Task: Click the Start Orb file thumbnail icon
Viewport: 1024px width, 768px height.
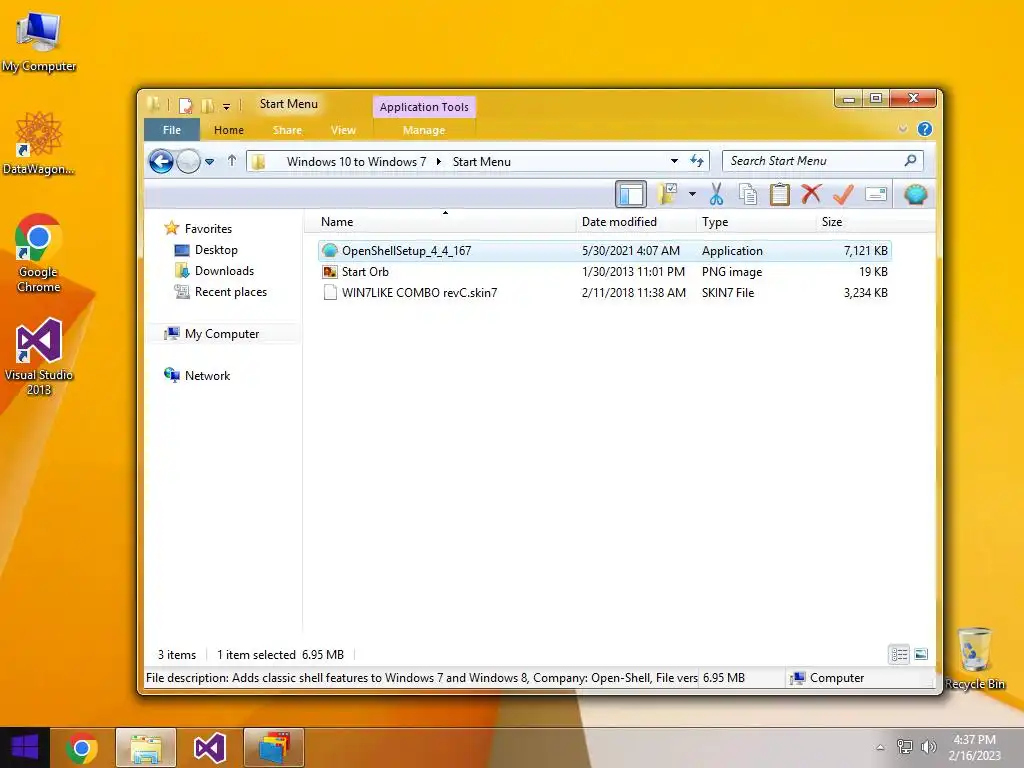Action: tap(330, 272)
